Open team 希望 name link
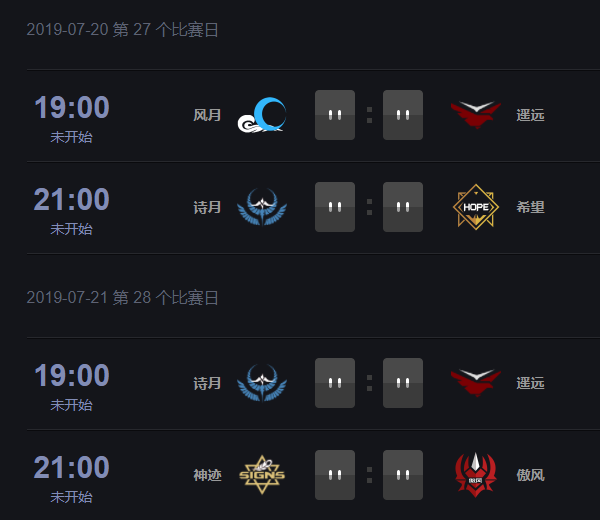 531,207
